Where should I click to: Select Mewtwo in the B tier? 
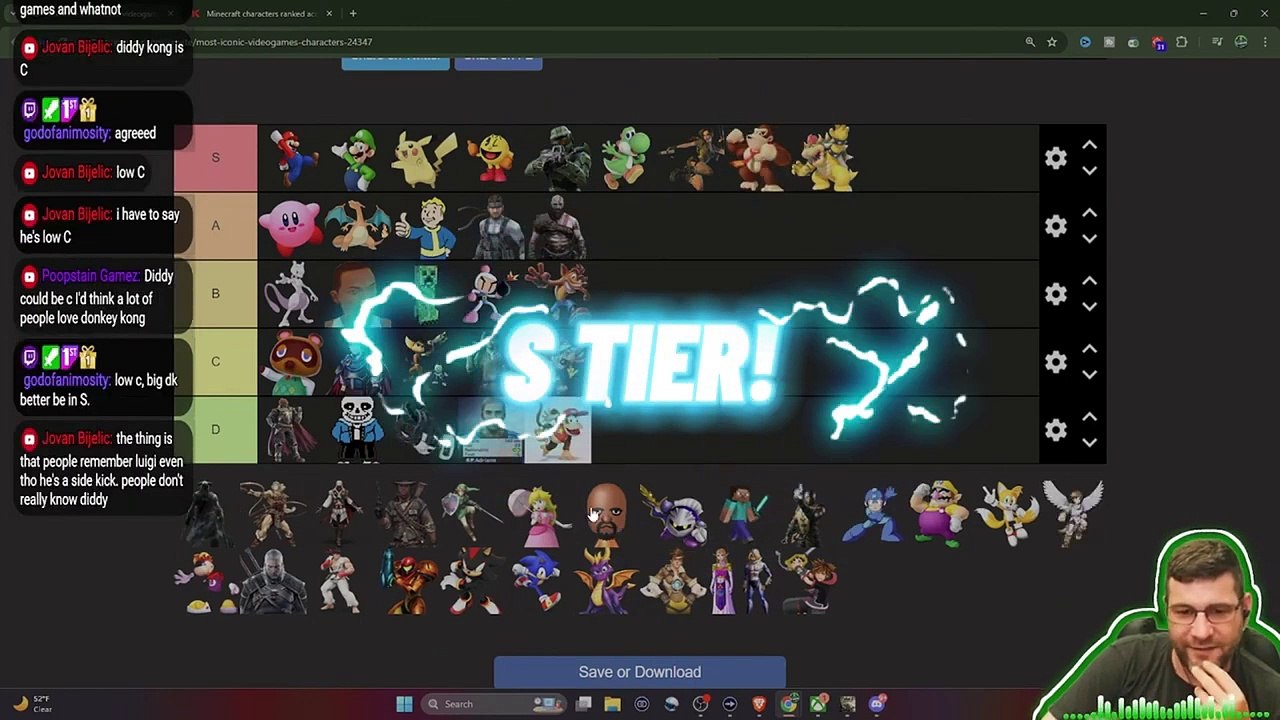click(x=291, y=294)
